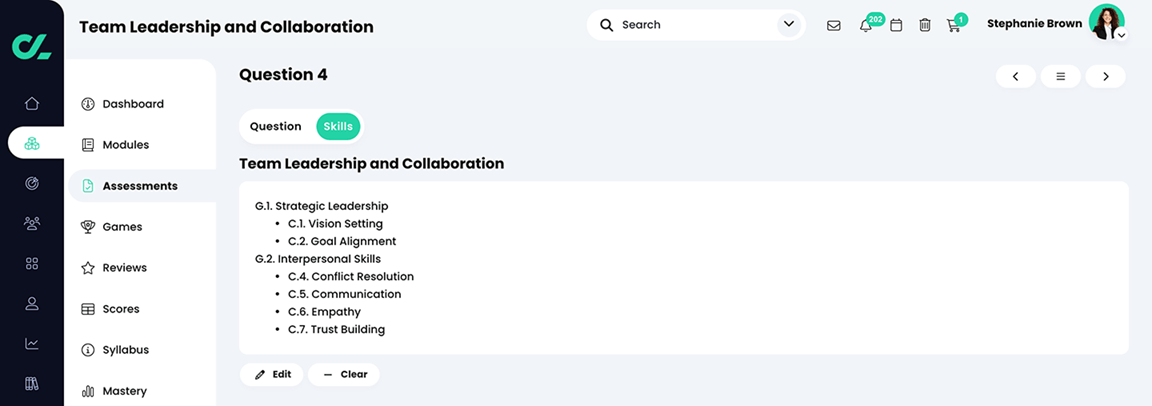Open the grid apps icon in the rail
Image resolution: width=1152 pixels, height=406 pixels.
pyautogui.click(x=32, y=264)
